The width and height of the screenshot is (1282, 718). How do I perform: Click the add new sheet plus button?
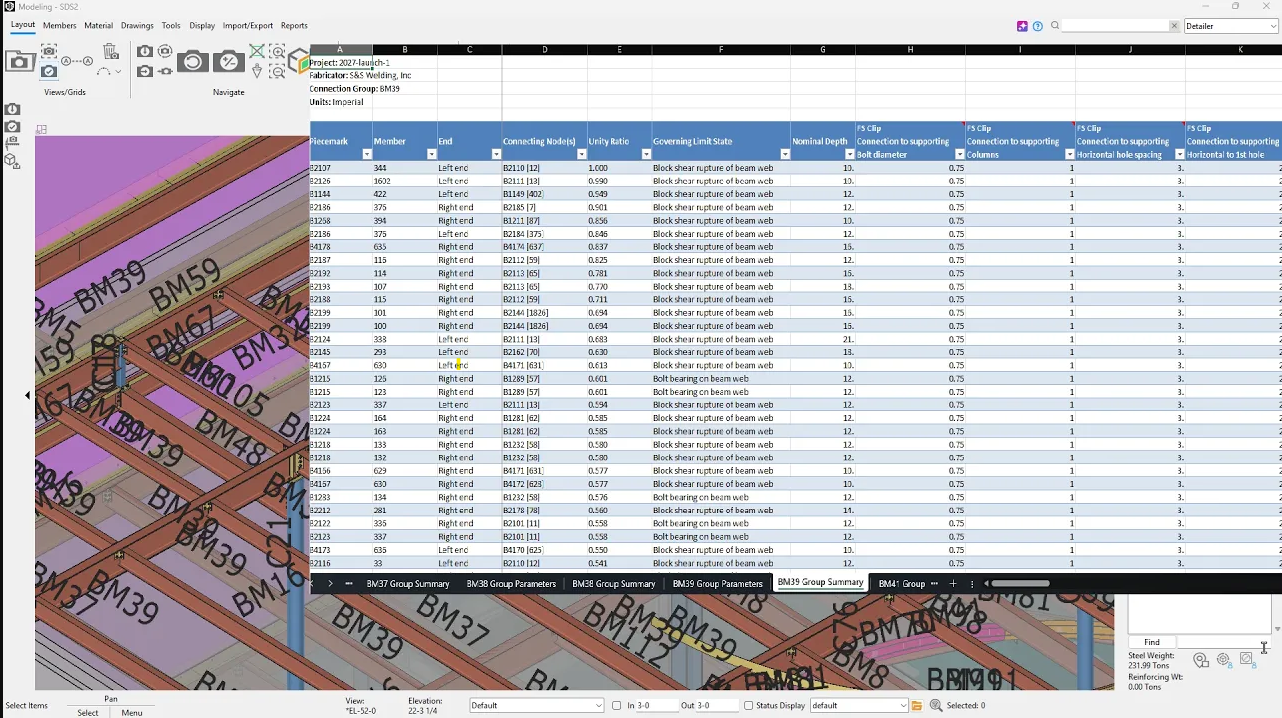tap(953, 584)
